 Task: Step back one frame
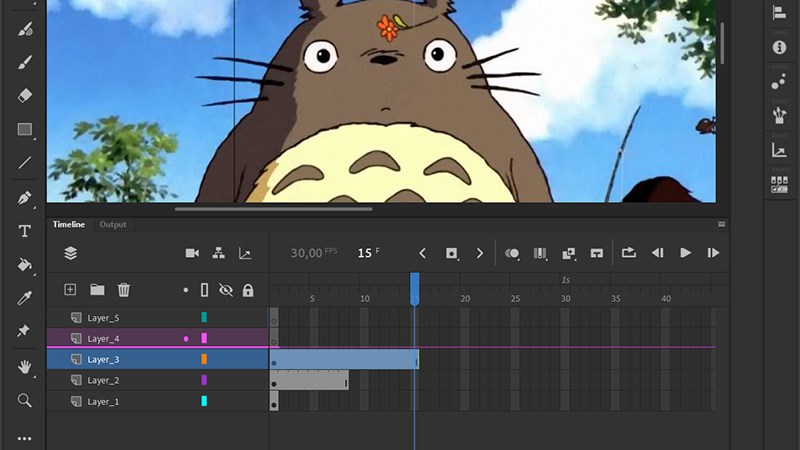658,253
